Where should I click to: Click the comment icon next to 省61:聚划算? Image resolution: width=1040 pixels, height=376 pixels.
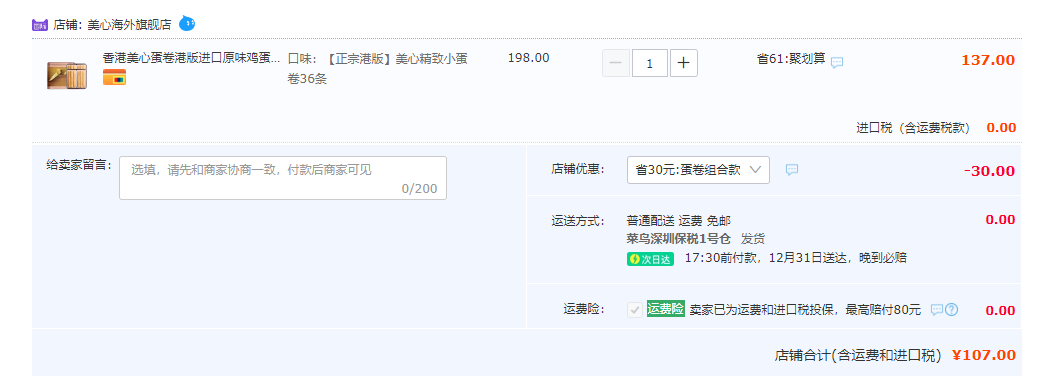pos(837,62)
